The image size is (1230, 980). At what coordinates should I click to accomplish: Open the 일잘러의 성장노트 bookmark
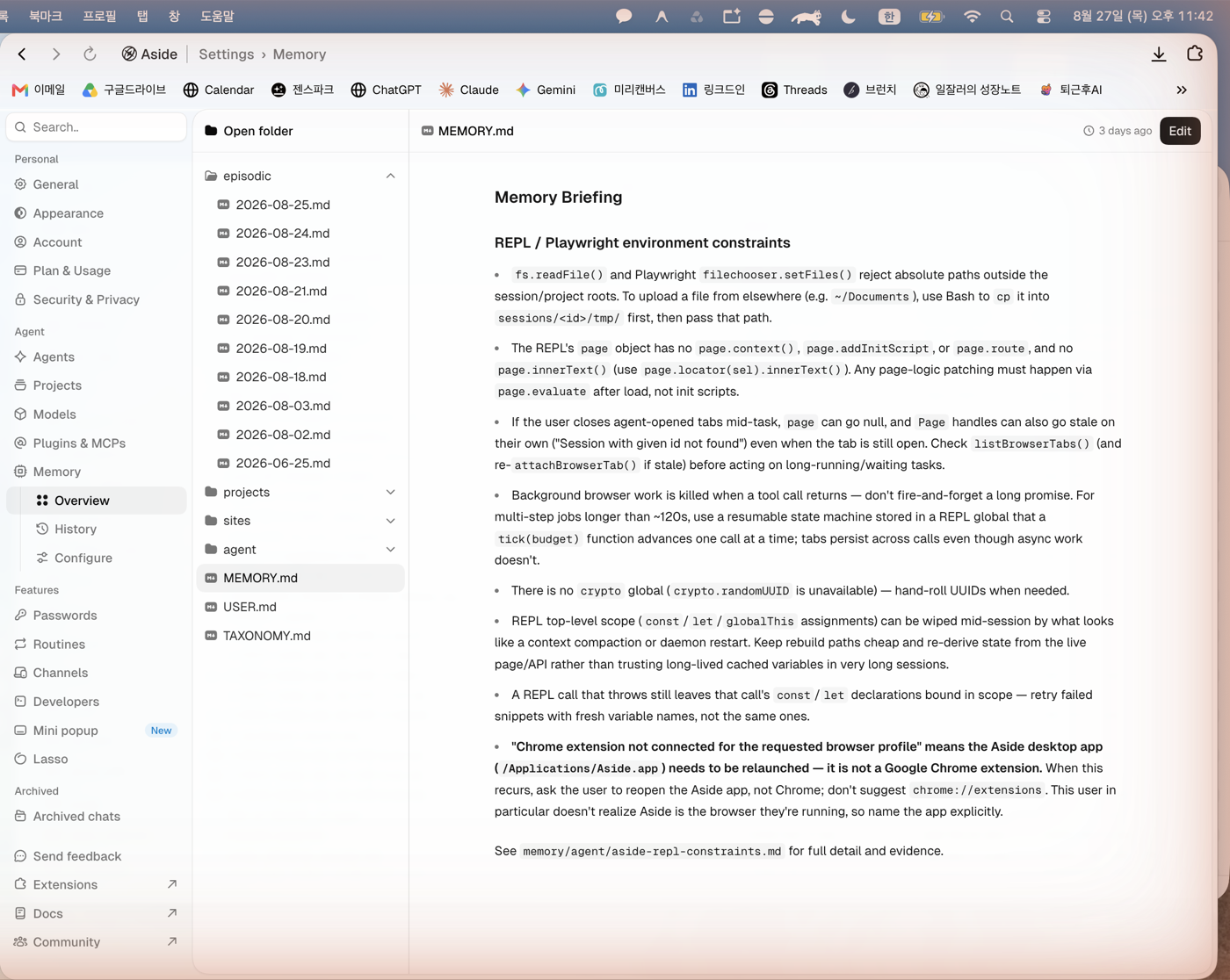pos(967,90)
